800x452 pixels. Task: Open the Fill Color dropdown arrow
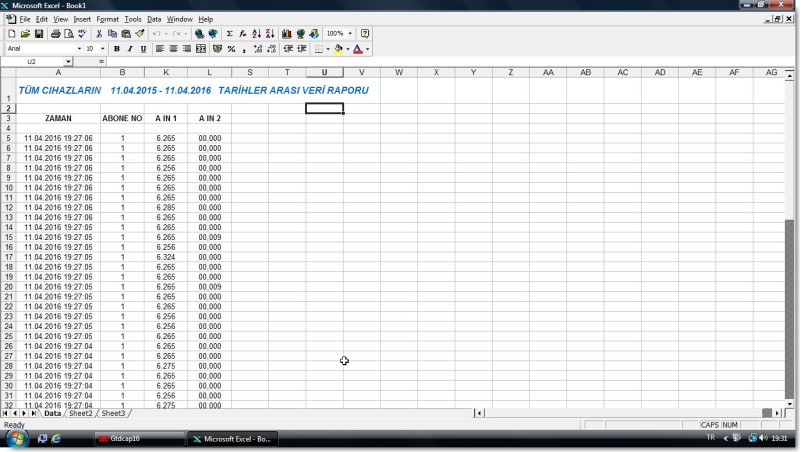[347, 49]
